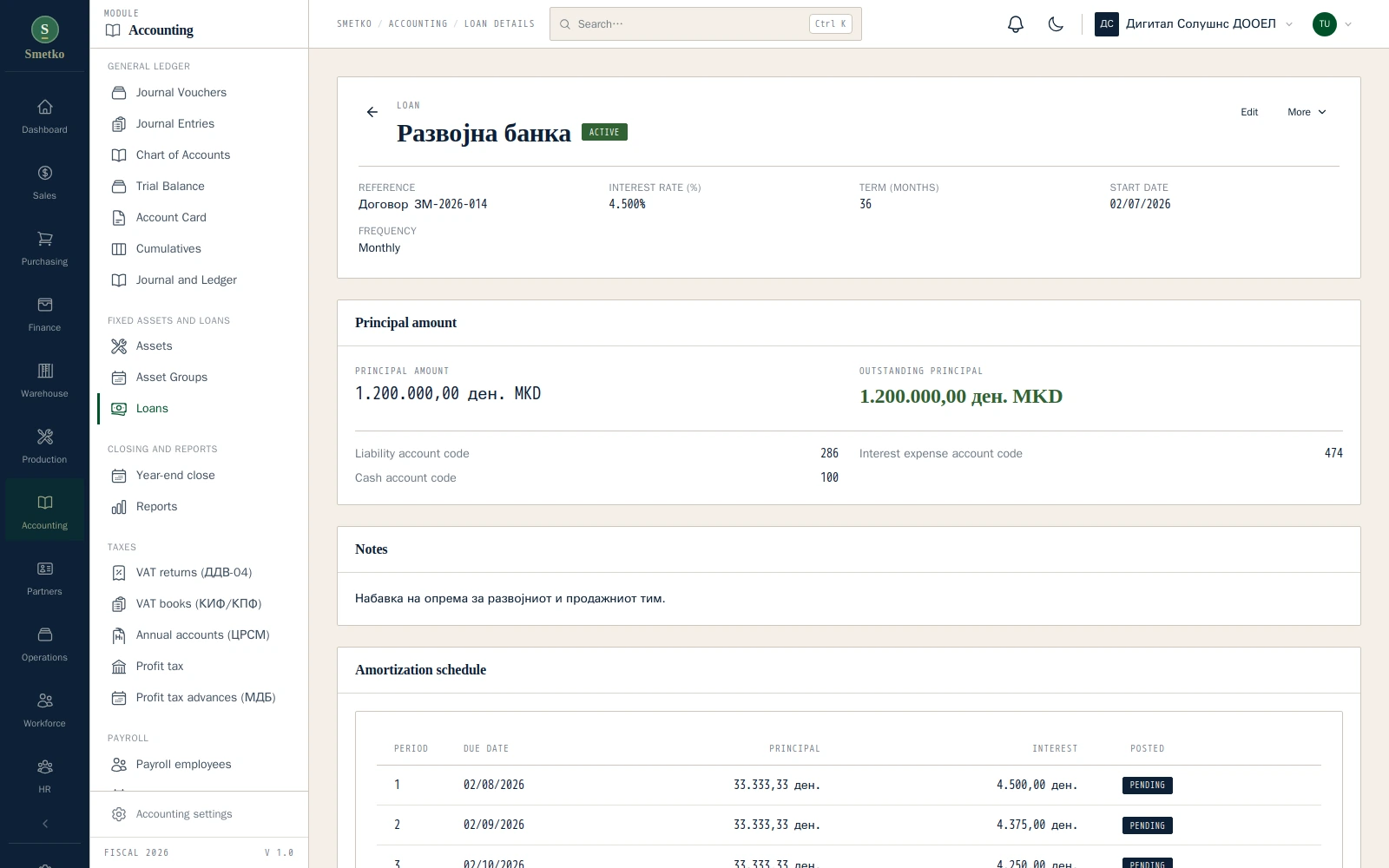
Task: Open Payroll employees
Action: 200,765
